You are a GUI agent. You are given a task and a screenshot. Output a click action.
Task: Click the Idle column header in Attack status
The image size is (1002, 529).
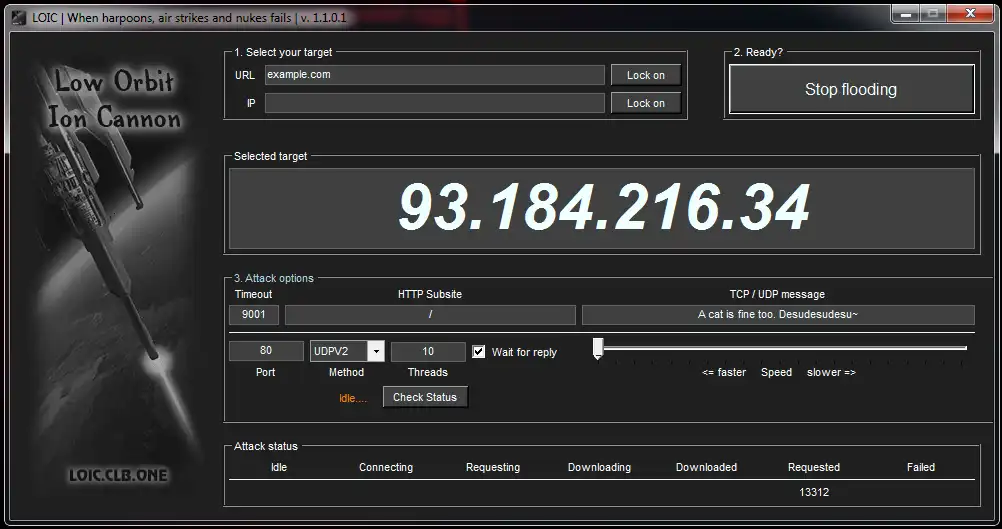click(279, 467)
